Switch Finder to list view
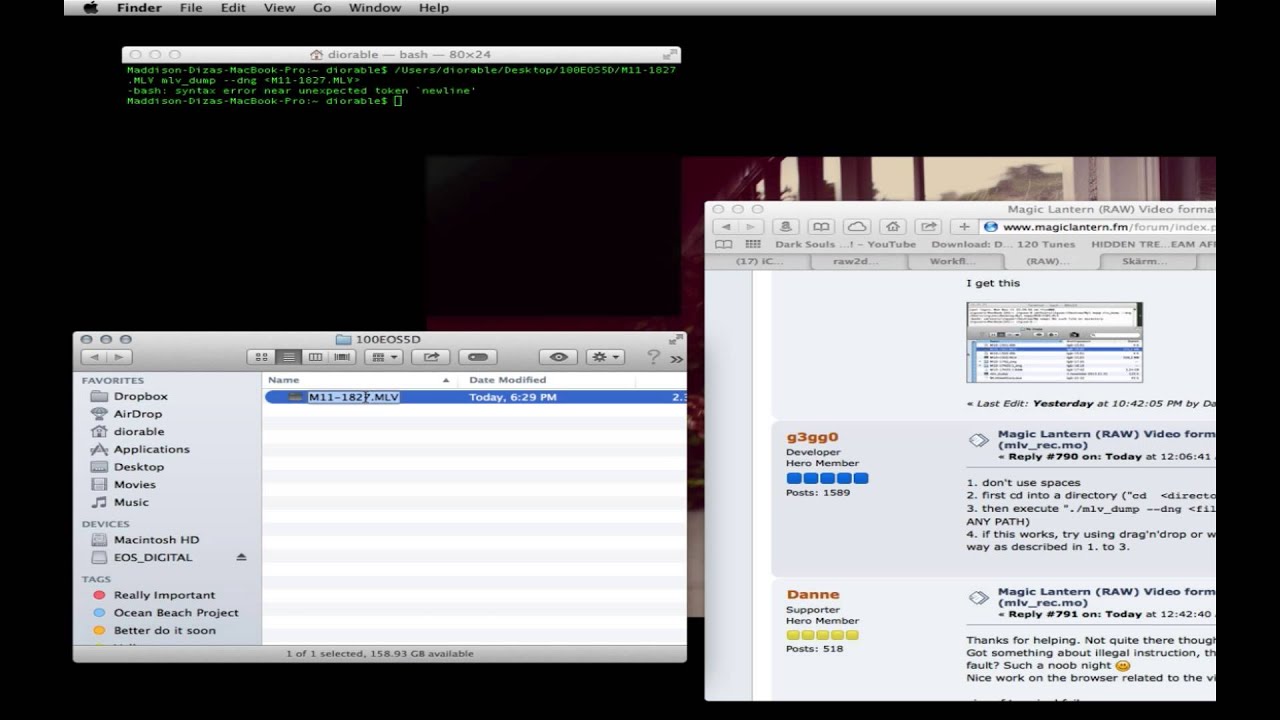The width and height of the screenshot is (1280, 720). (x=288, y=357)
